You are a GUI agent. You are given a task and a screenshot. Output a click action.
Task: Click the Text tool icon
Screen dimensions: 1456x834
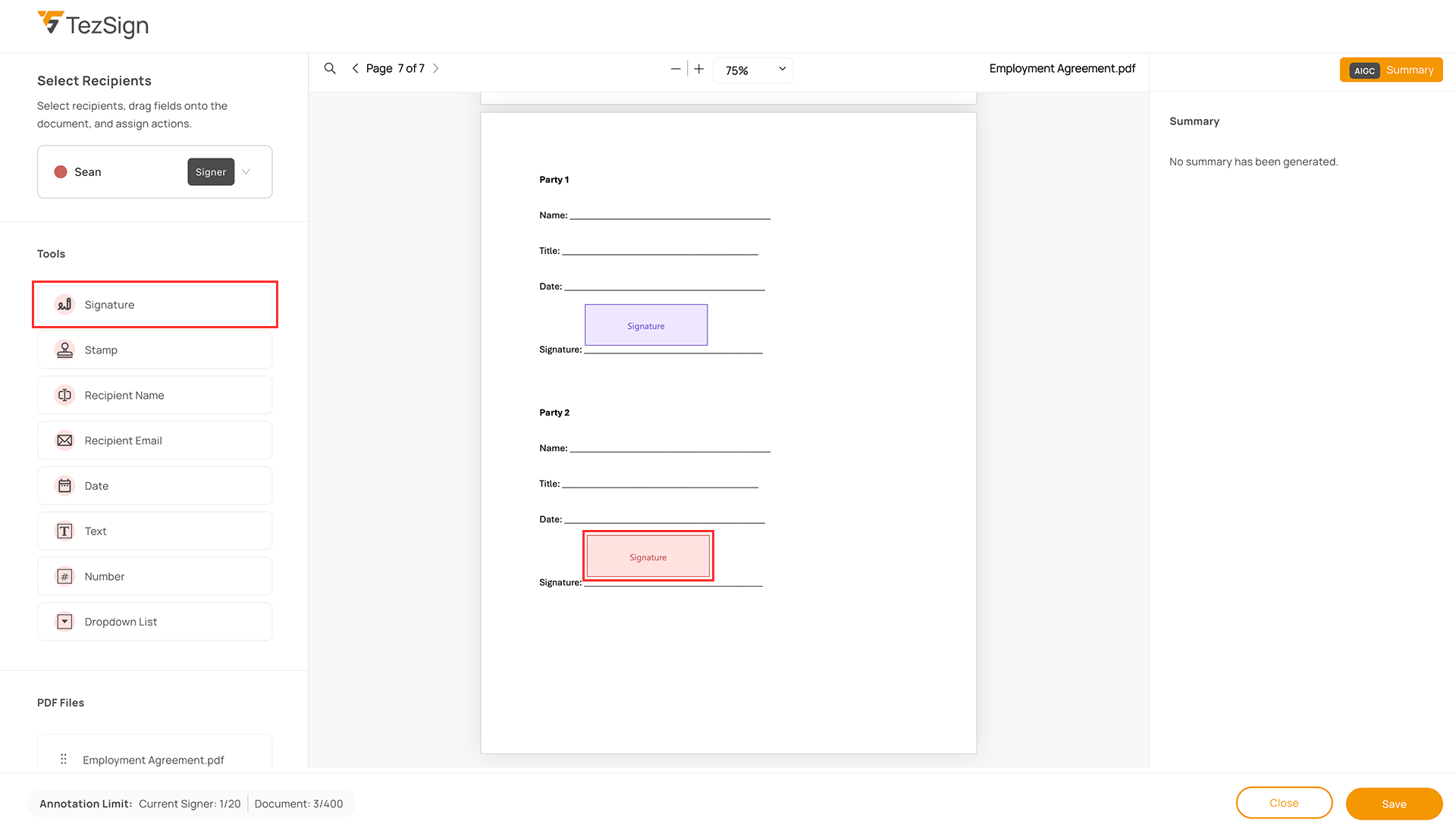click(65, 531)
